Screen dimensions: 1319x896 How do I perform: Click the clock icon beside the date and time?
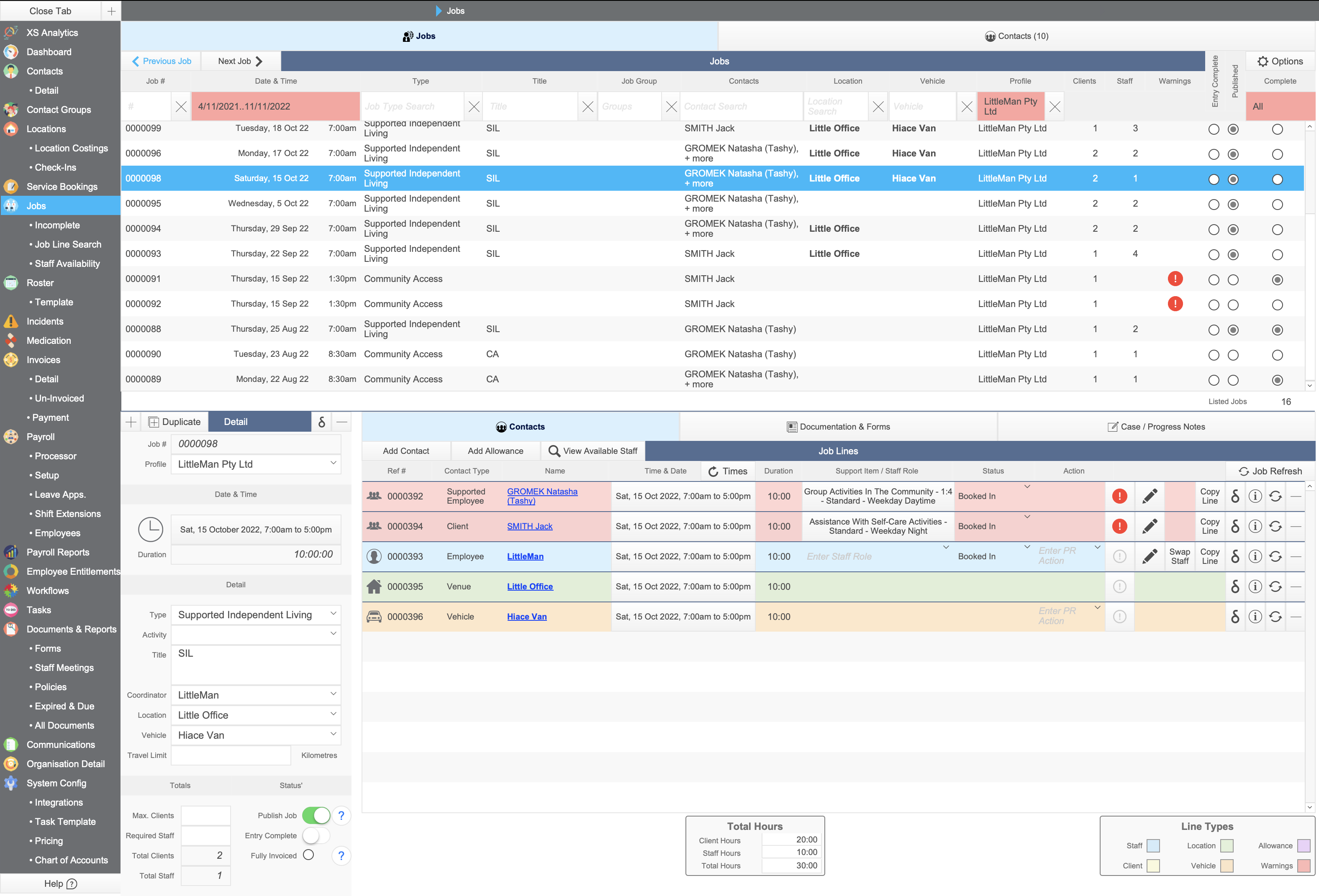click(x=151, y=530)
